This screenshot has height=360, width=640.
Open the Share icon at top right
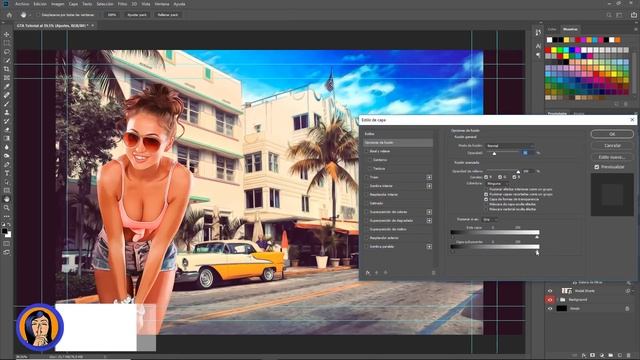click(634, 15)
